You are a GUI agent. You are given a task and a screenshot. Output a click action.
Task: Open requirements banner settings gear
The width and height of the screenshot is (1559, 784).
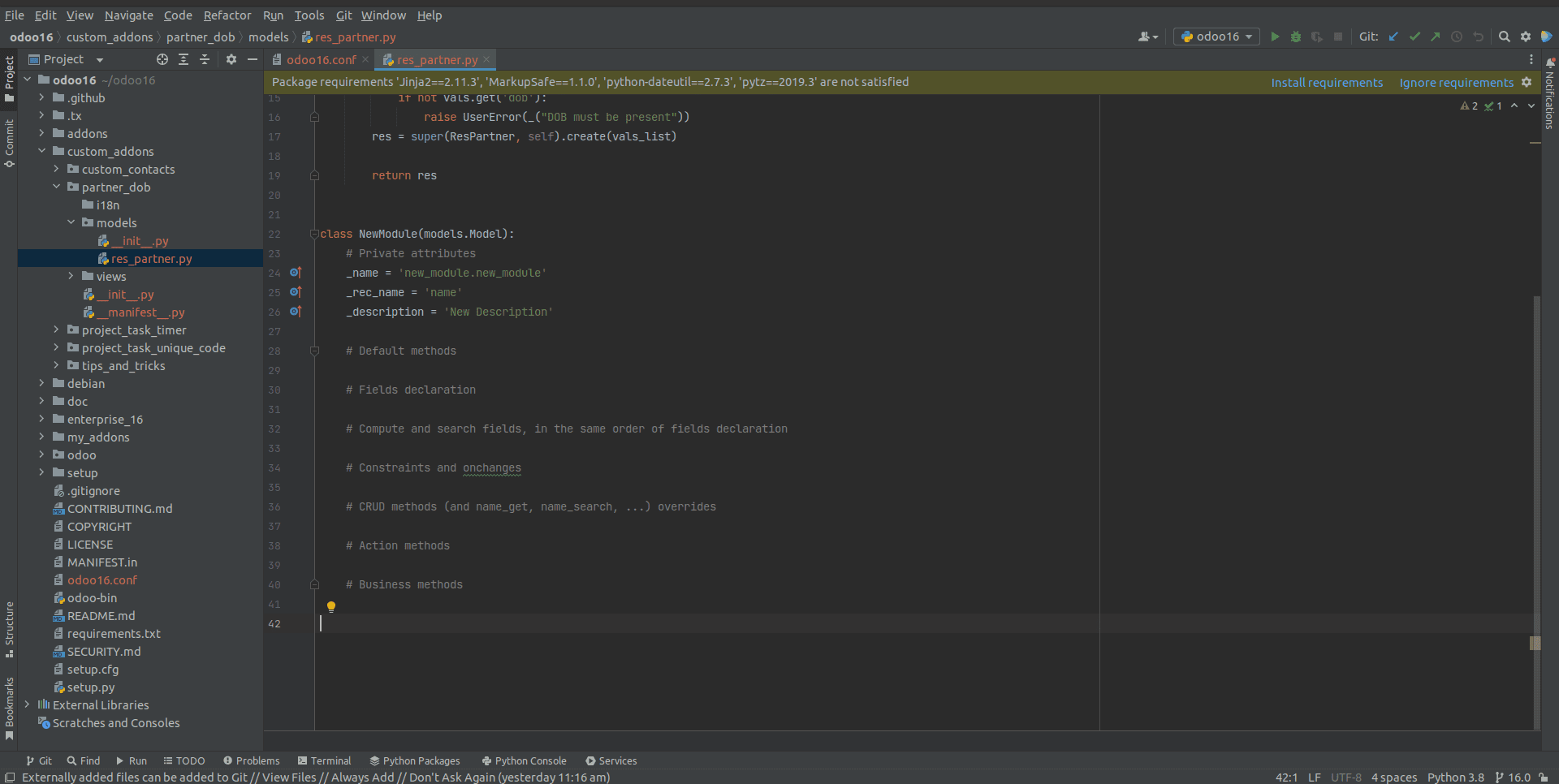1527,82
